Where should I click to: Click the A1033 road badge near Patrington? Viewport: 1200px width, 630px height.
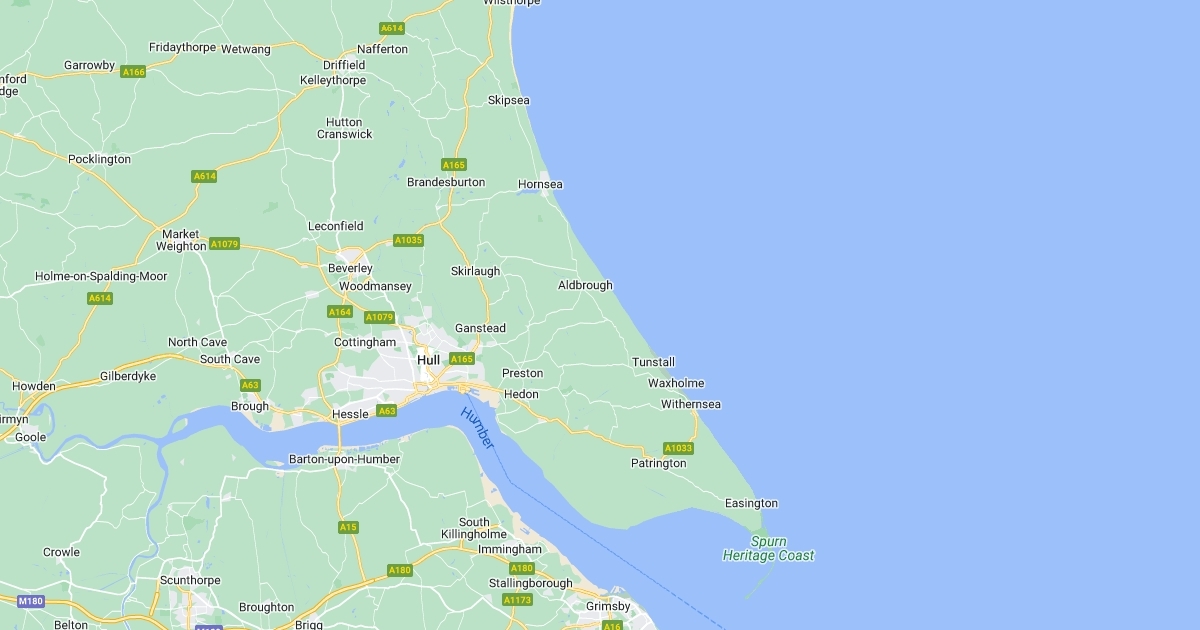click(678, 448)
